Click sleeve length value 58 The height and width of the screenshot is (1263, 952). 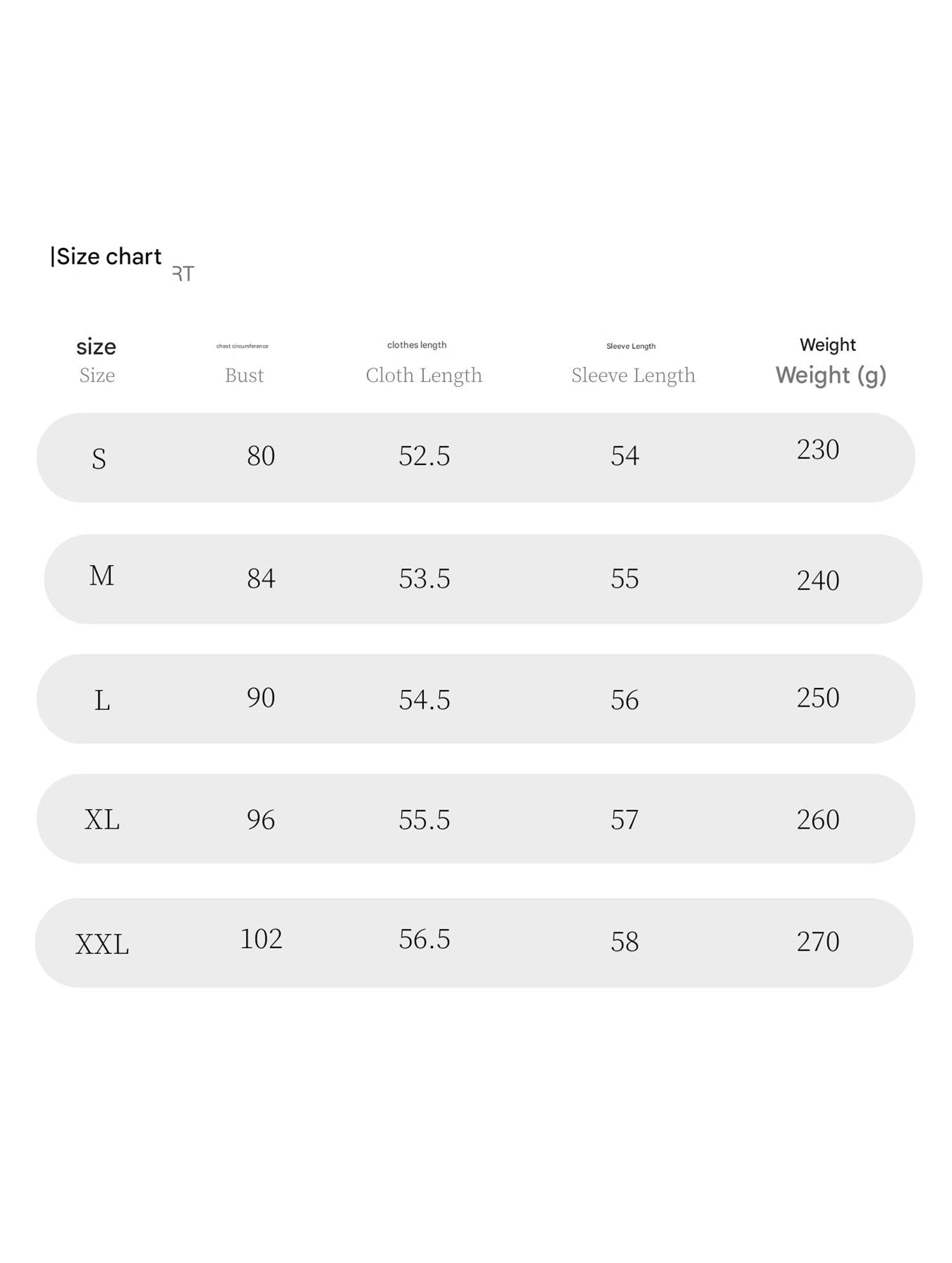tap(624, 942)
